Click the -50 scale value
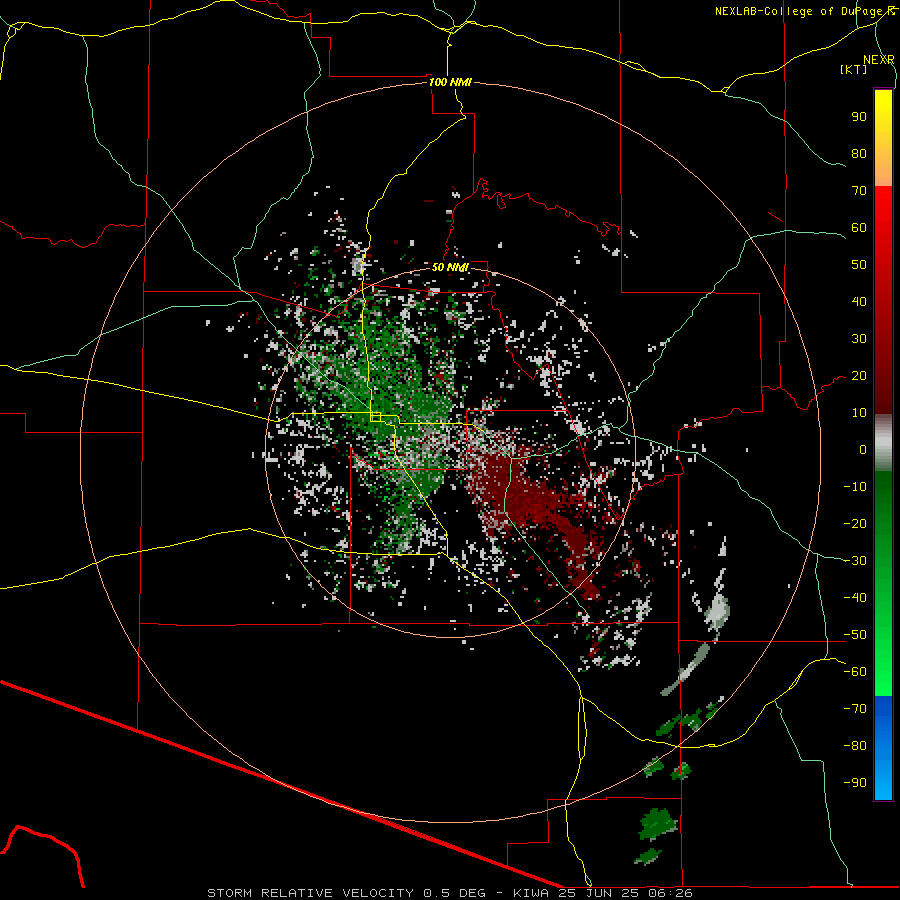The width and height of the screenshot is (900, 900). (x=855, y=635)
